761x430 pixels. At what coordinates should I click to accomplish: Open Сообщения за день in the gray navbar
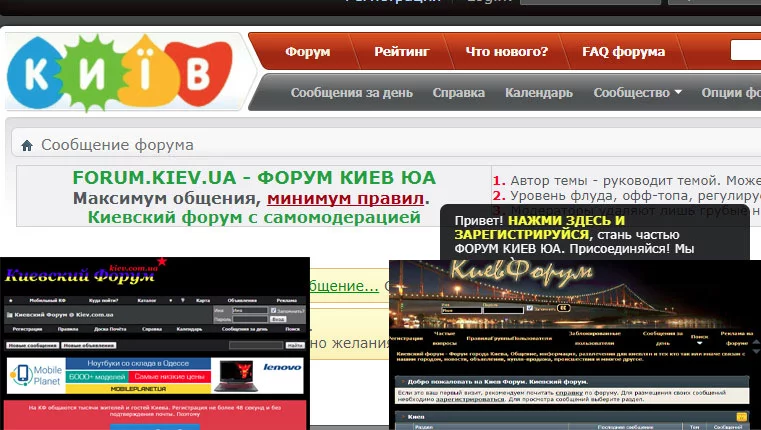coord(352,93)
